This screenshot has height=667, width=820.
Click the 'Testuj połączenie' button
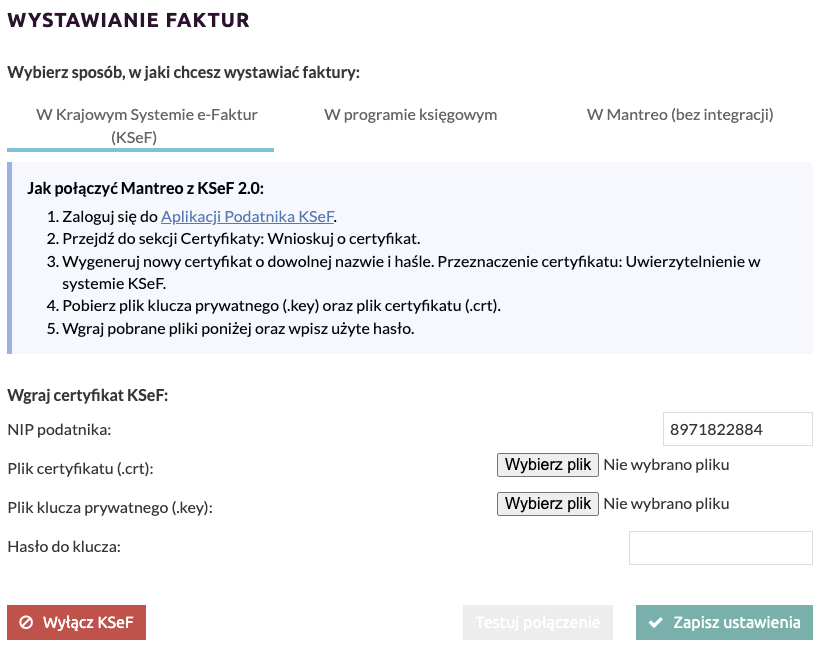pyautogui.click(x=538, y=623)
